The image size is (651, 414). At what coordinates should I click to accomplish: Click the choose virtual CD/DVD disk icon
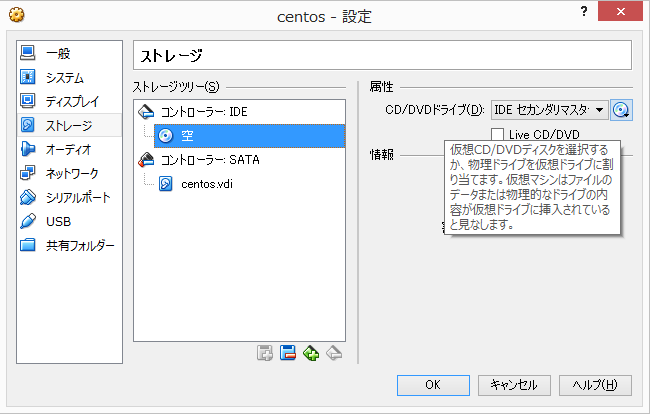(621, 110)
